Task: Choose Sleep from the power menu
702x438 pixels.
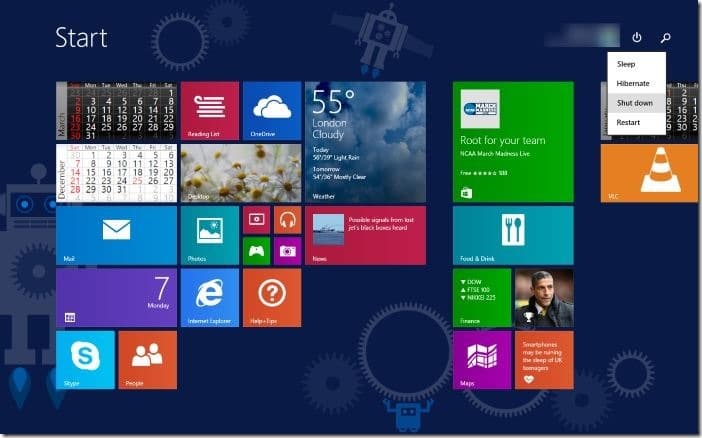Action: click(x=636, y=64)
